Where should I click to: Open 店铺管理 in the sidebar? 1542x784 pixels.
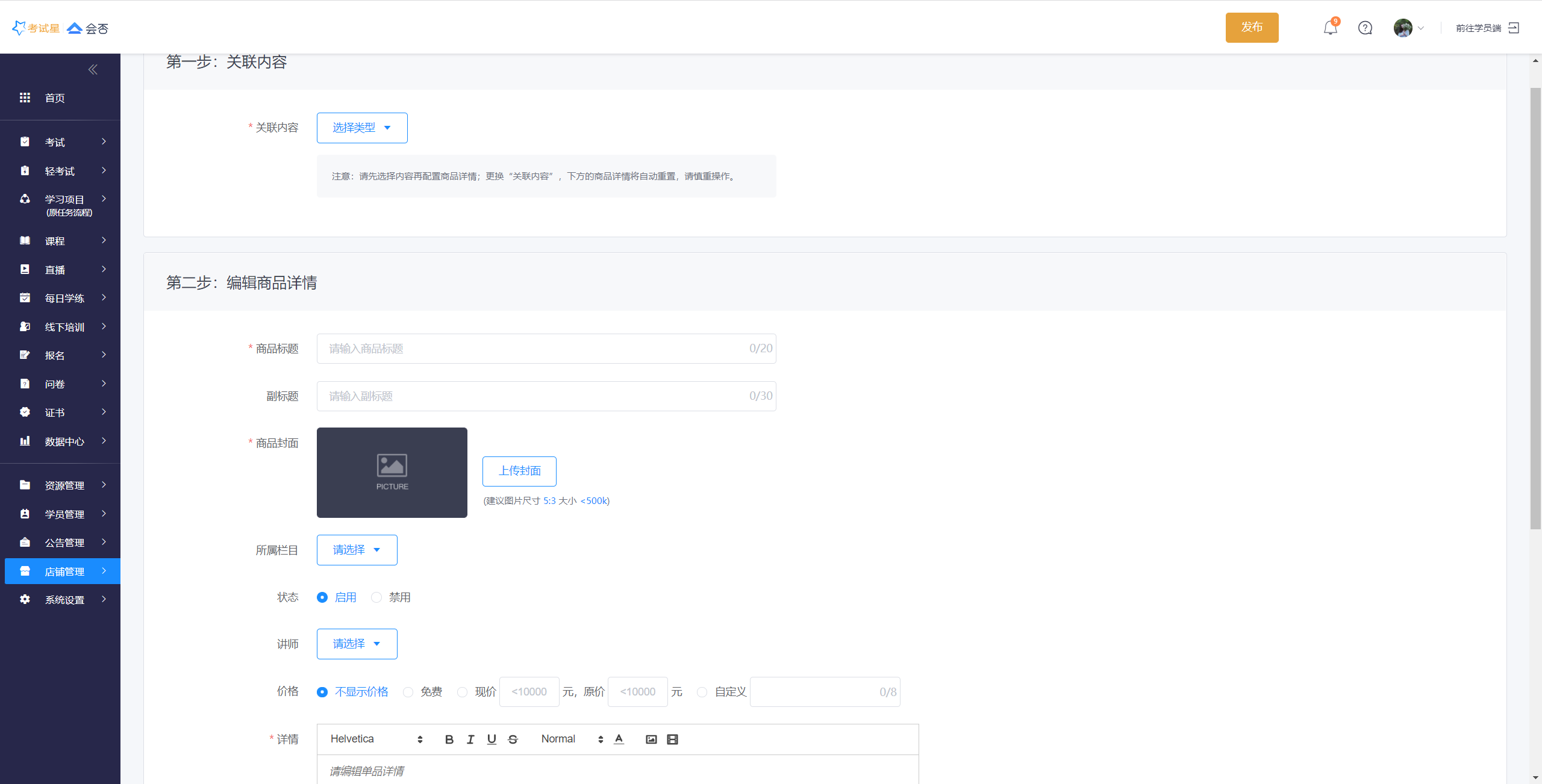tap(64, 571)
